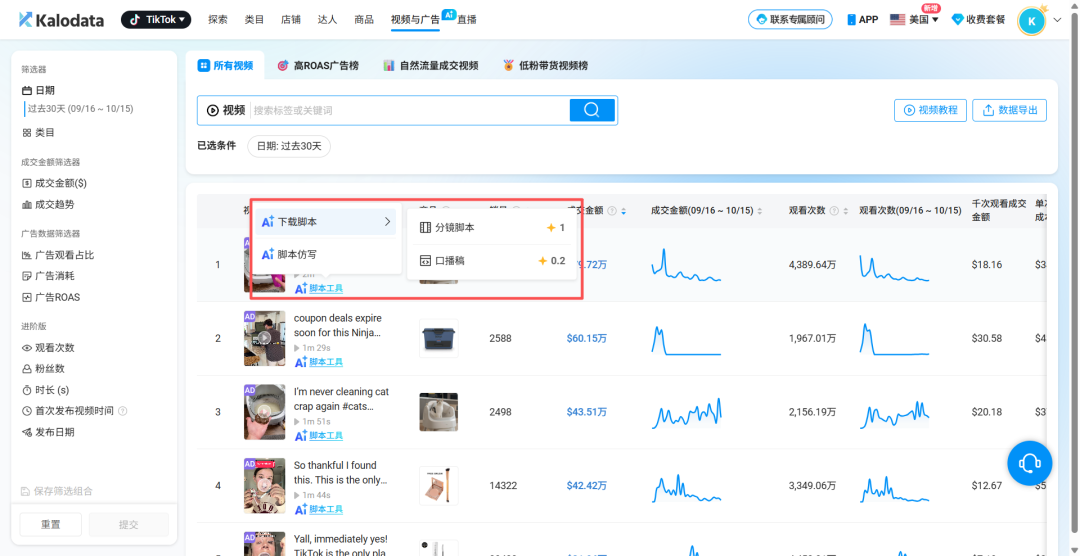Open the 粉丝数 filter
This screenshot has height=556, width=1080.
tap(43, 369)
